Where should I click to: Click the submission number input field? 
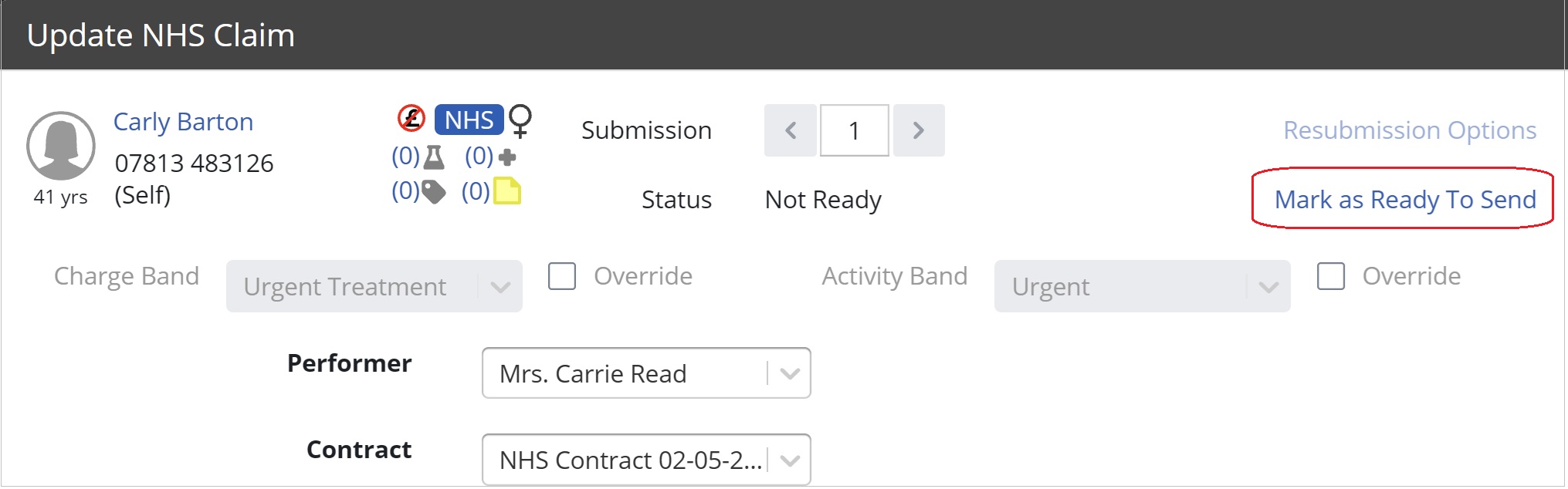853,130
